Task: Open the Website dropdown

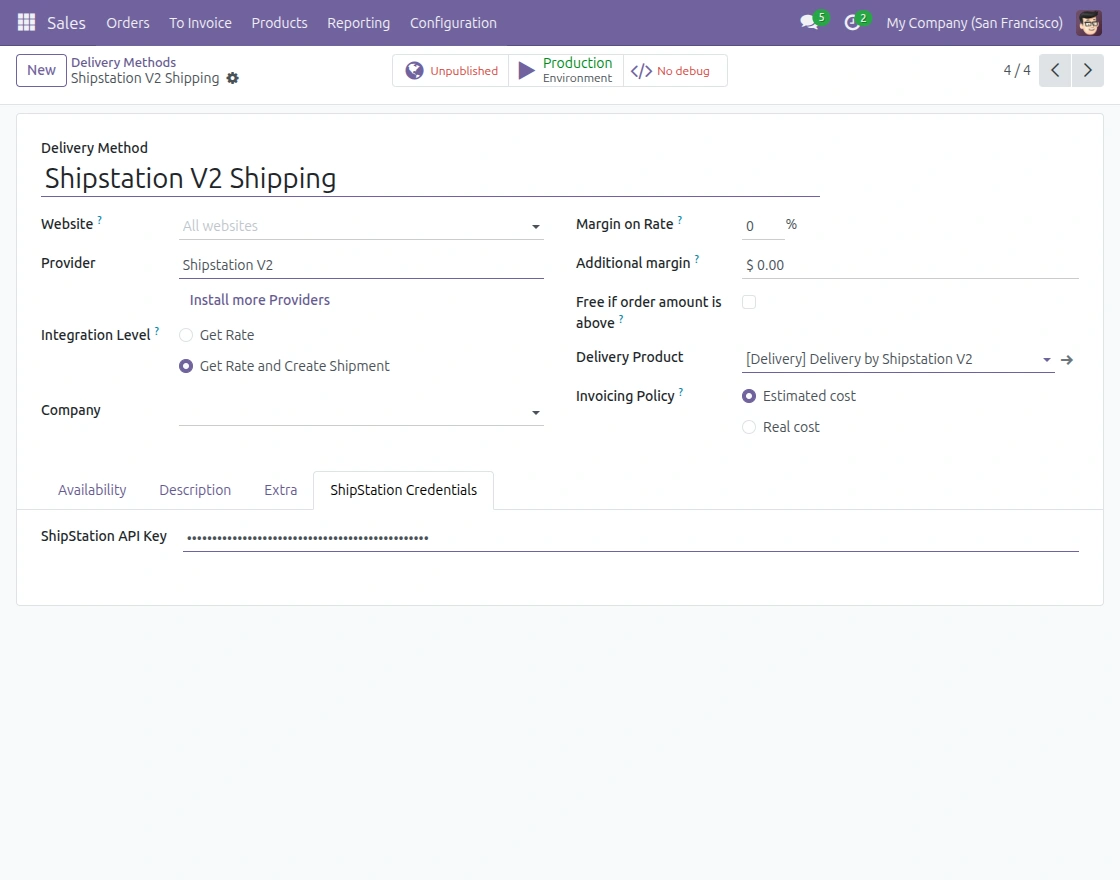Action: 535,226
